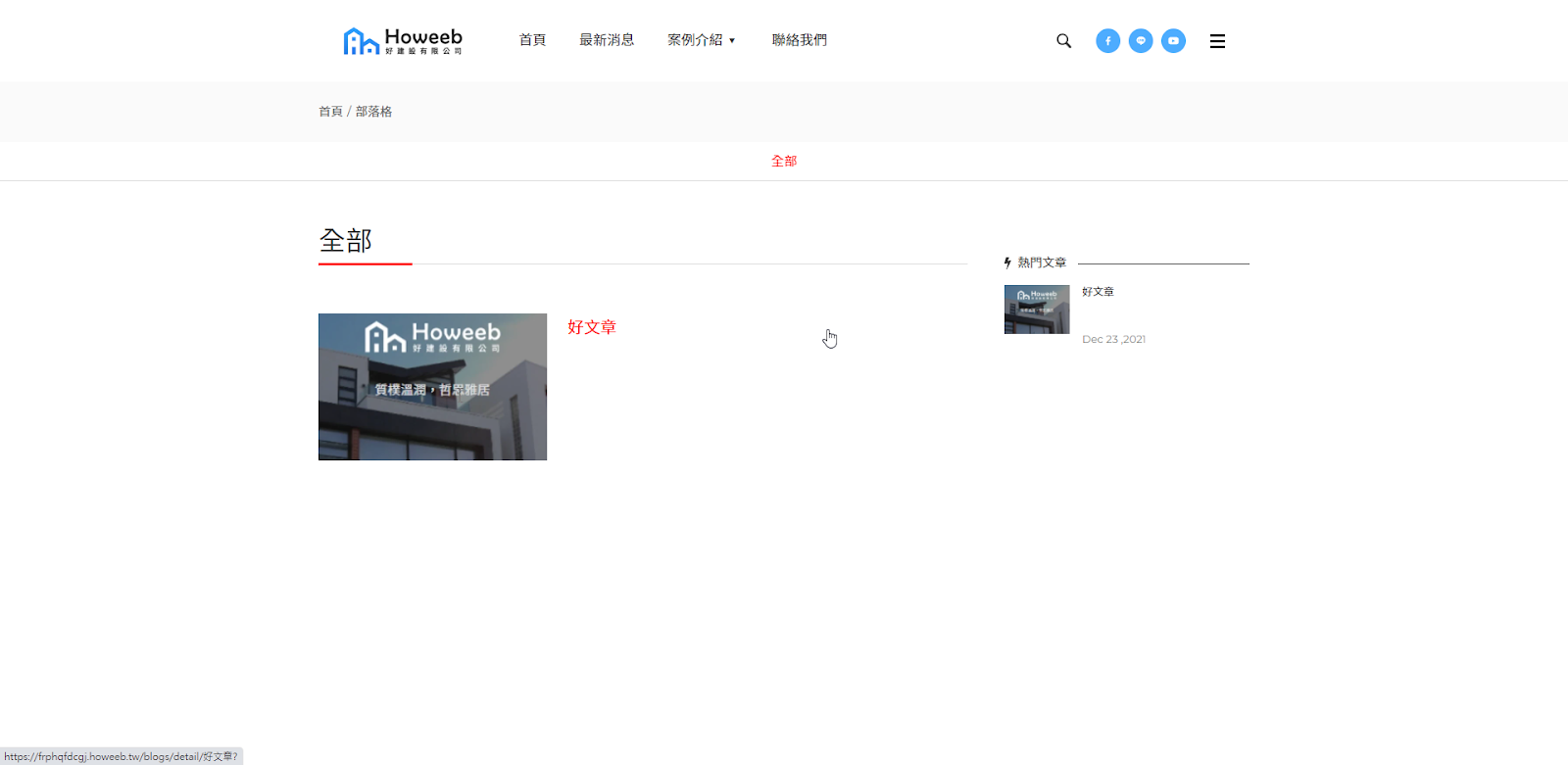Click the large 全部 section heading
1568x765 pixels.
point(346,241)
